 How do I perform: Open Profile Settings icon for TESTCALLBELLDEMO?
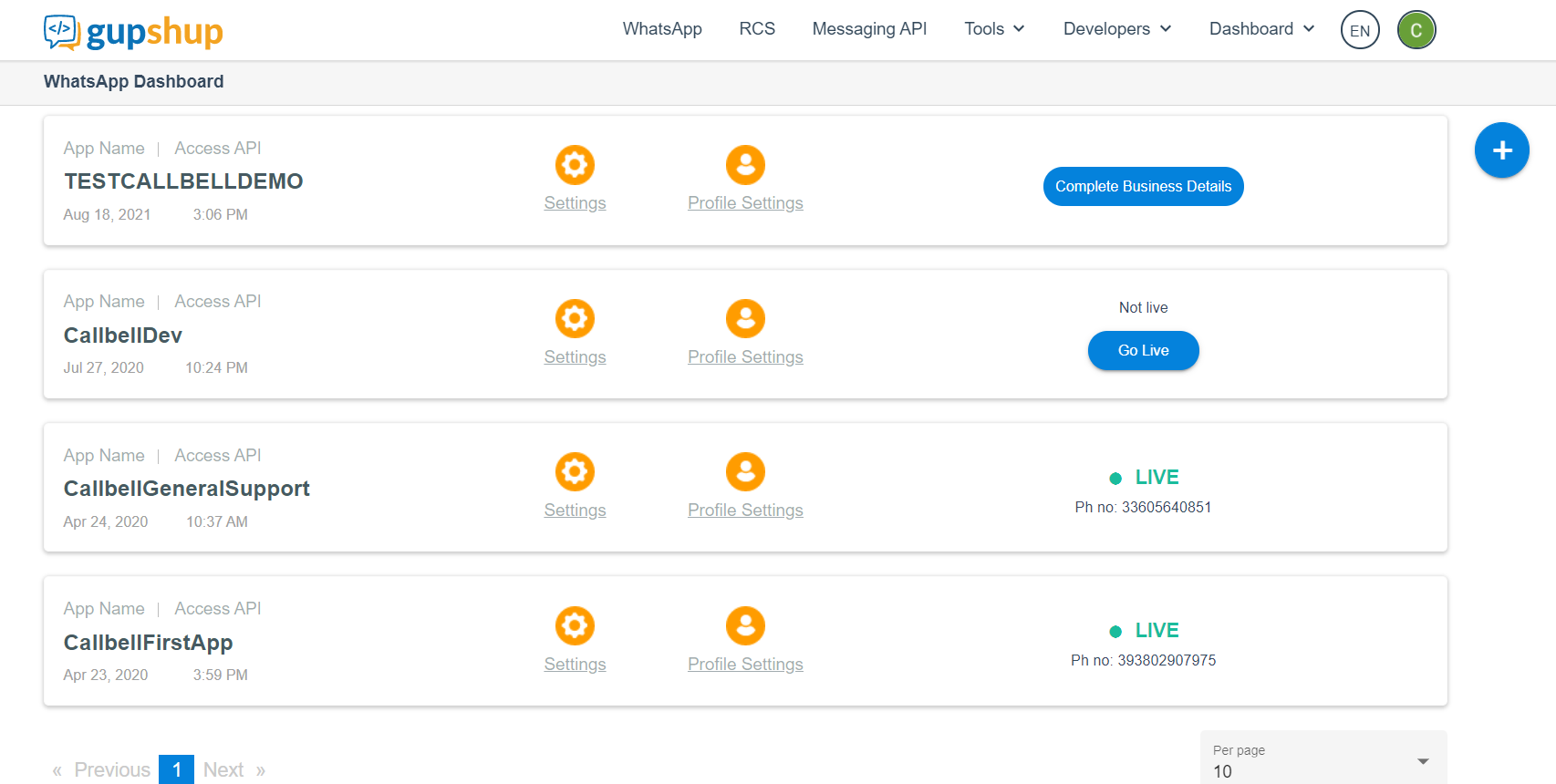(x=745, y=165)
